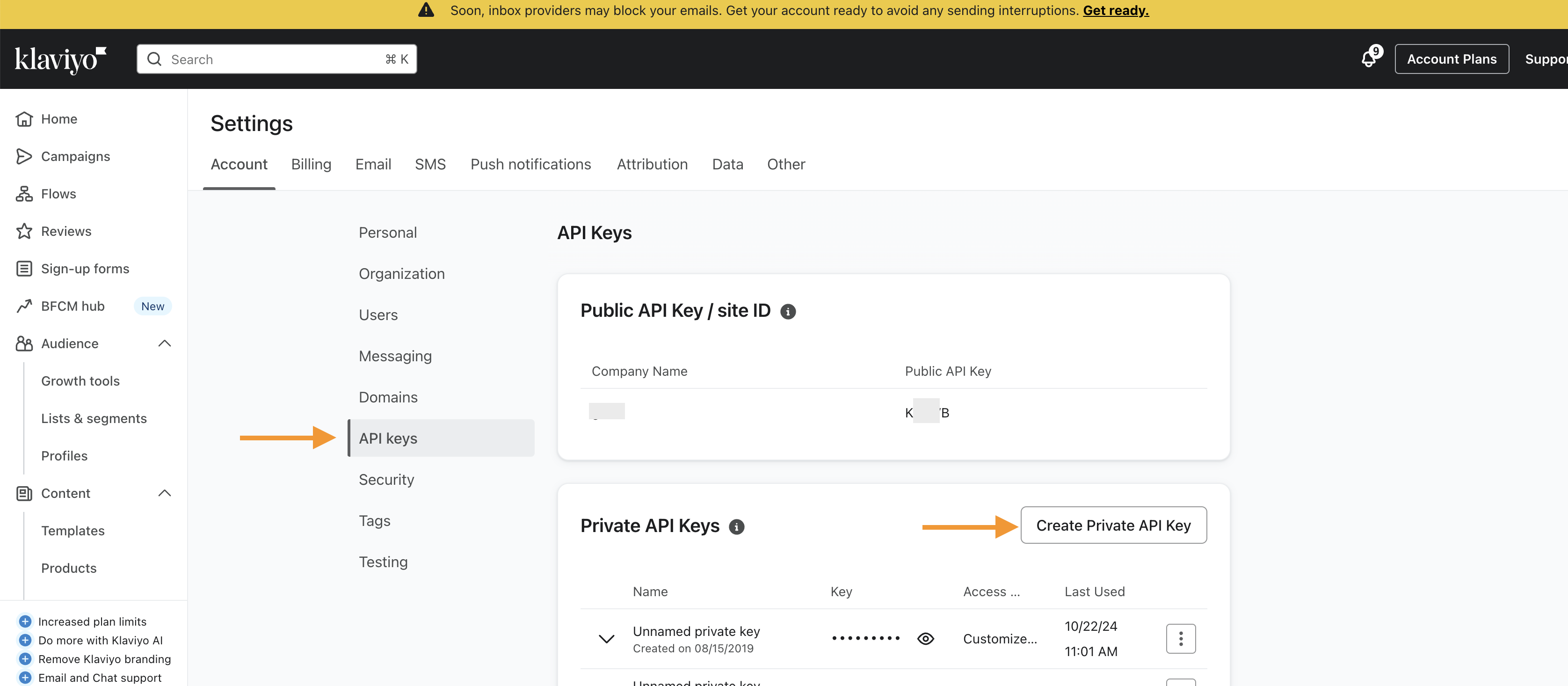Click info icon beside Public API Key
Image resolution: width=1568 pixels, height=686 pixels.
click(788, 312)
